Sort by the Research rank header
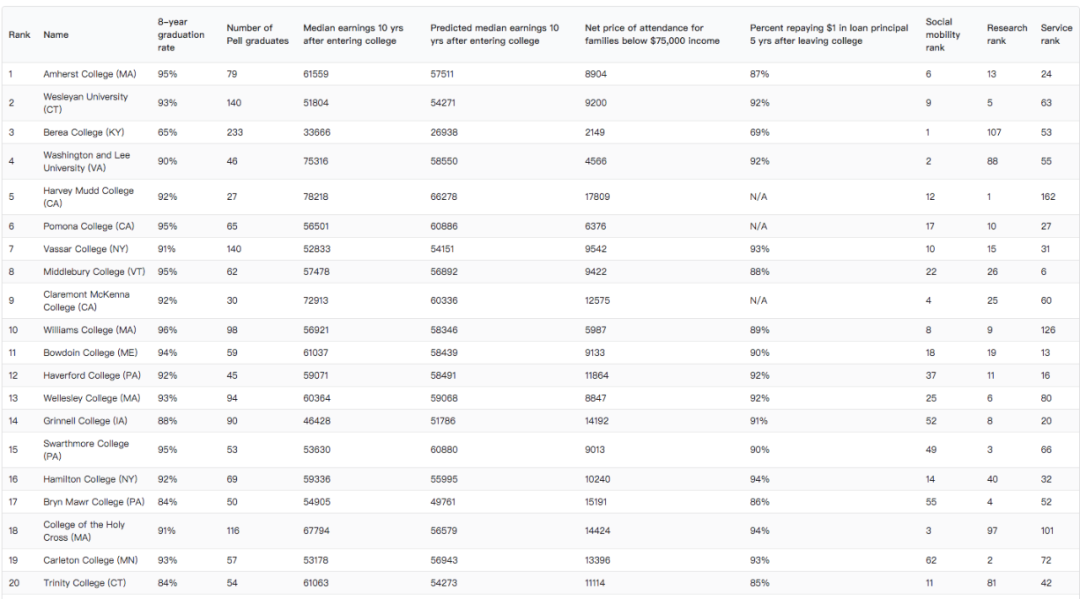The height and width of the screenshot is (599, 1080). click(x=1006, y=35)
